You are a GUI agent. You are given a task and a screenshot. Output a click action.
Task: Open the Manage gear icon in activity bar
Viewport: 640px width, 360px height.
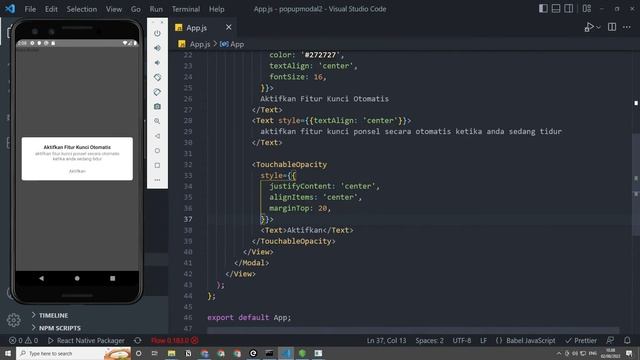(x=13, y=320)
